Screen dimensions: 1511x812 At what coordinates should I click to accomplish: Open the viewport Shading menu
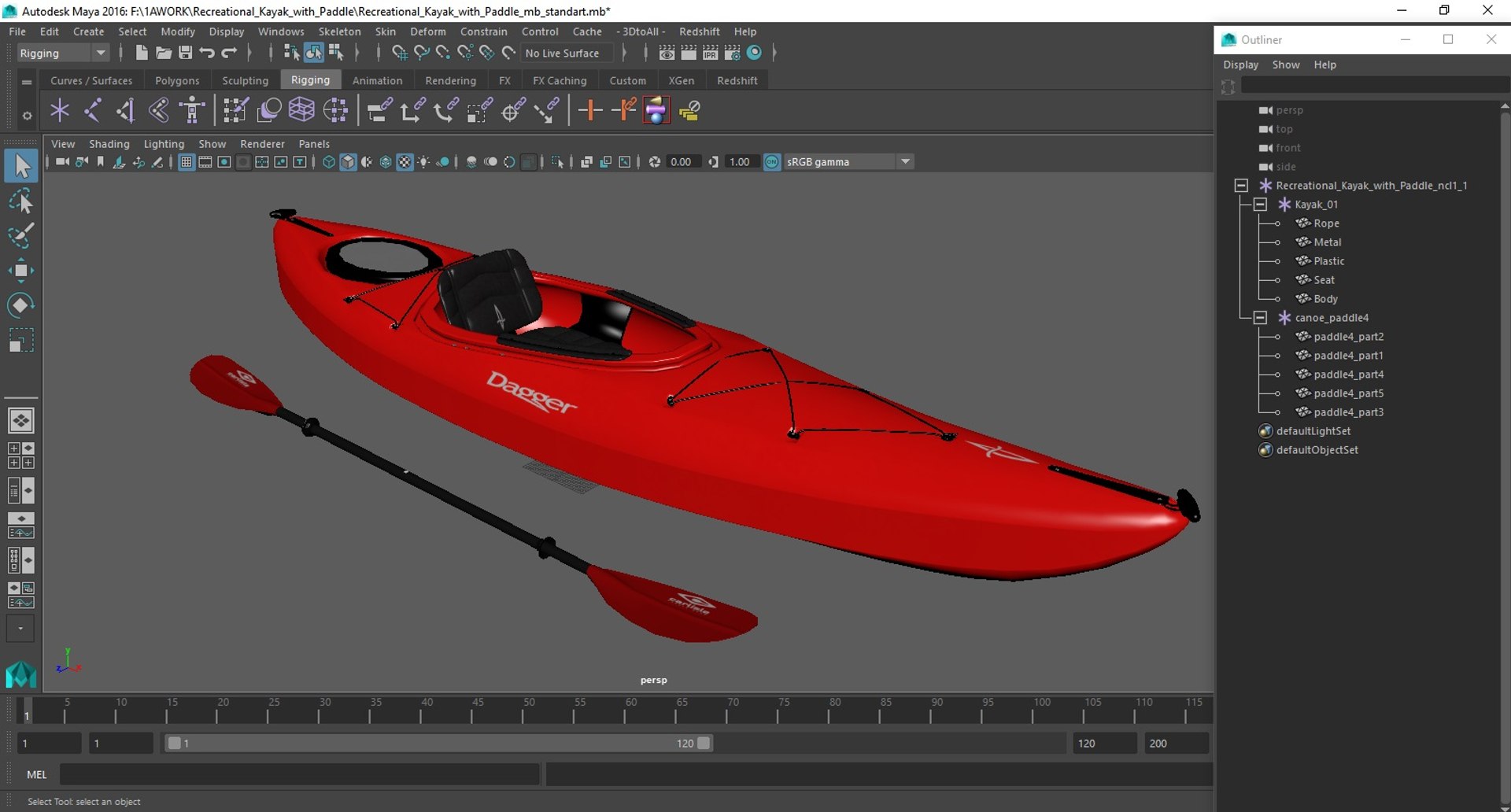(x=109, y=144)
